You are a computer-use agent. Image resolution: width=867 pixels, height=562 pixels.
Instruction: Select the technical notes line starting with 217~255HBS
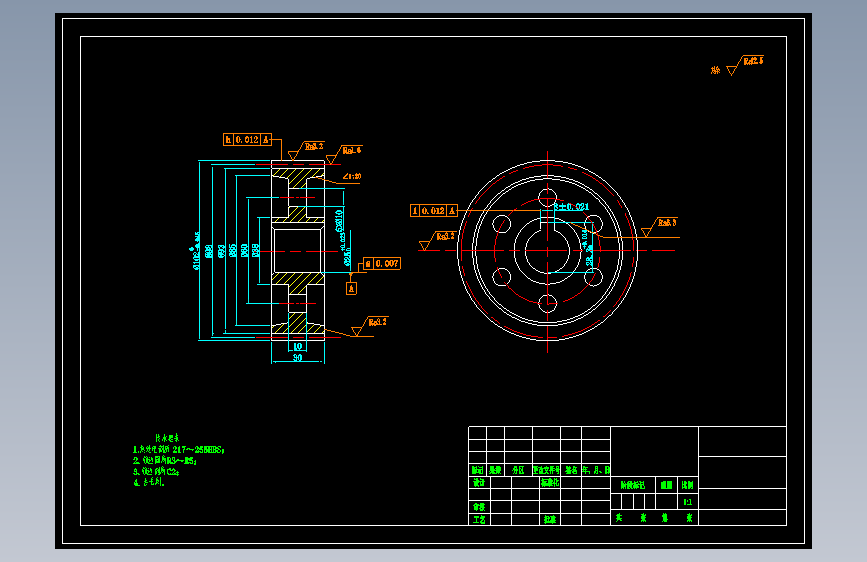tap(179, 450)
